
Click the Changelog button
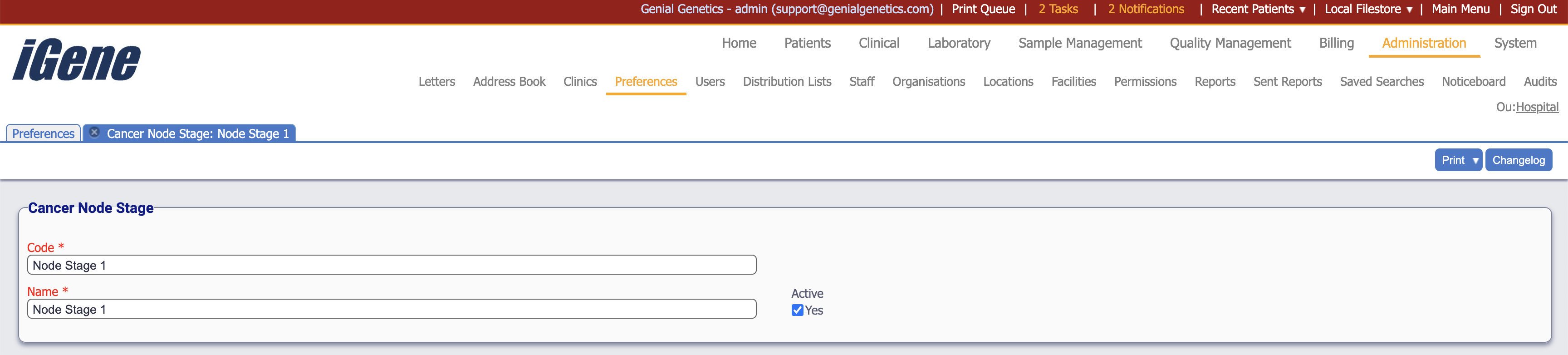coord(1518,160)
